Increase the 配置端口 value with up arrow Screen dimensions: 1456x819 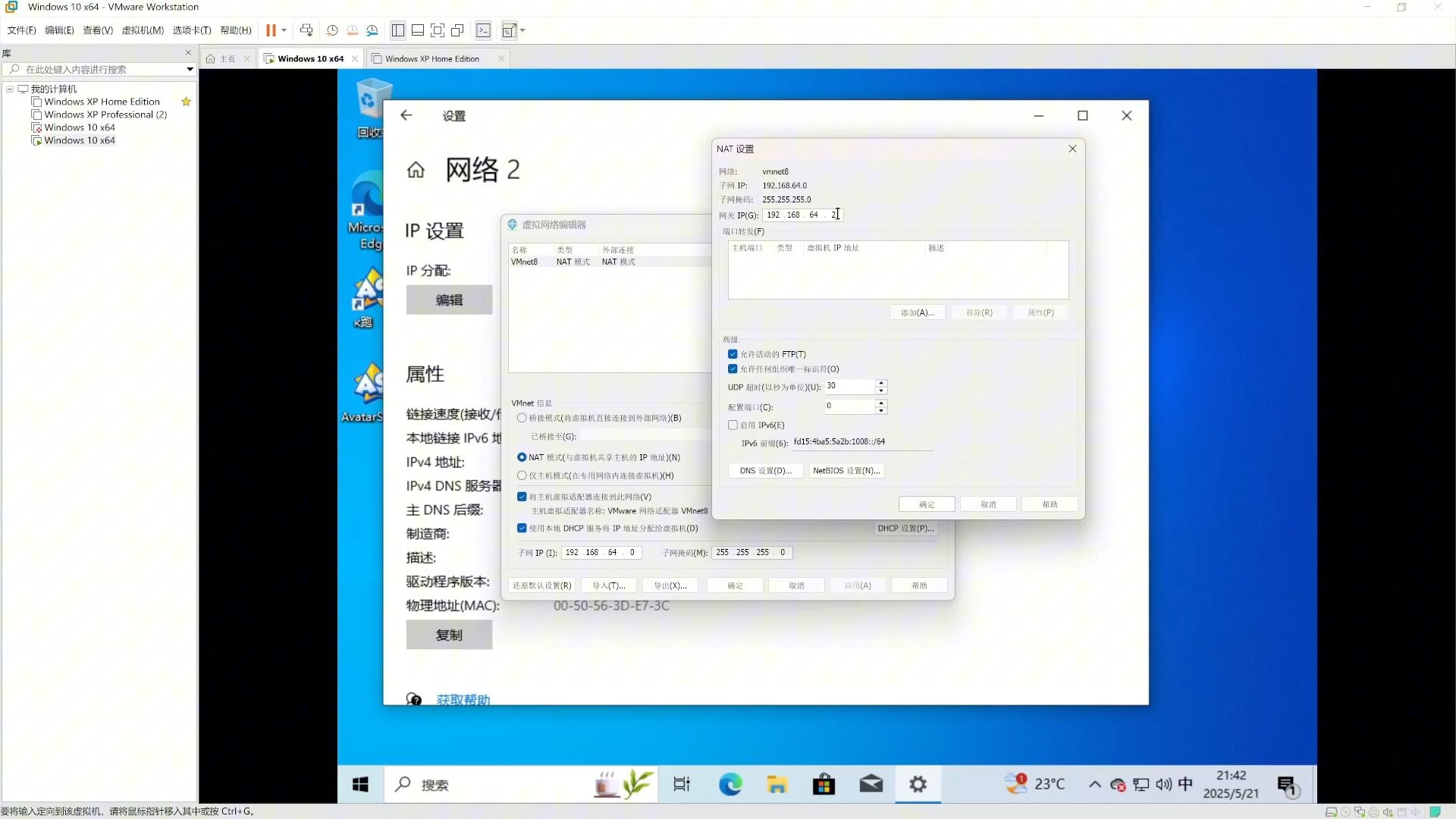[881, 403]
